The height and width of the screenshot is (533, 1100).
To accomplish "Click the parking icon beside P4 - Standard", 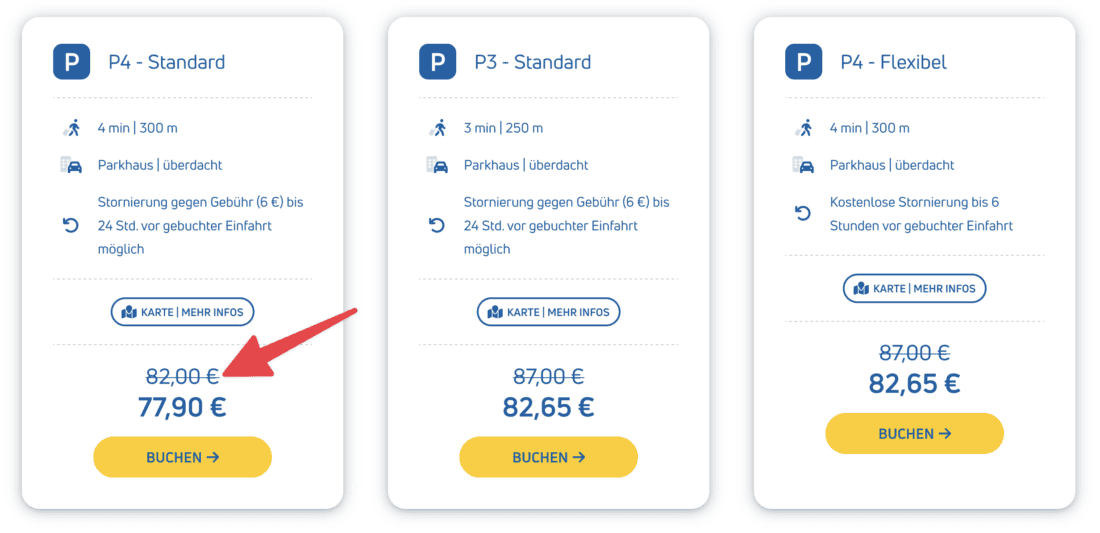I will (x=71, y=62).
